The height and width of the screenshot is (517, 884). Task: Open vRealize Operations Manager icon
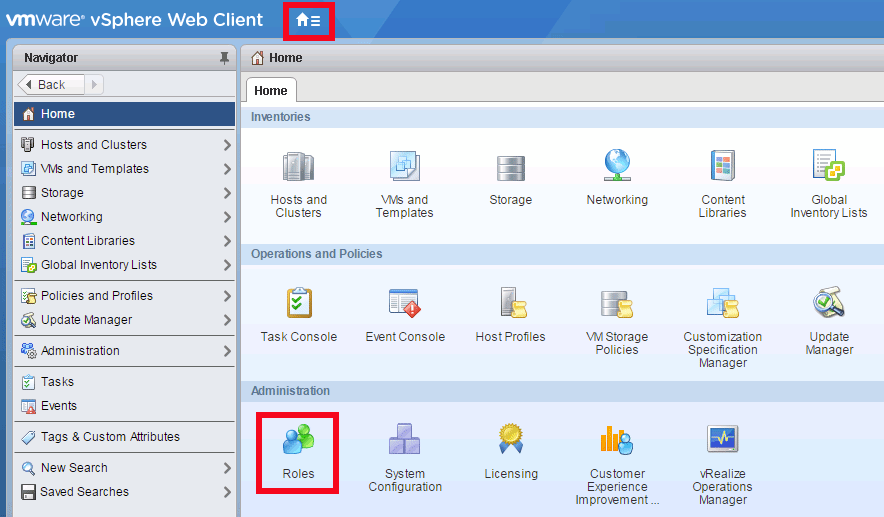tap(722, 441)
